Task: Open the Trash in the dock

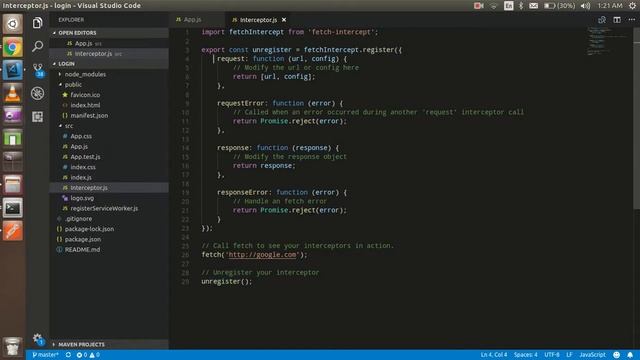Action: pos(13,347)
